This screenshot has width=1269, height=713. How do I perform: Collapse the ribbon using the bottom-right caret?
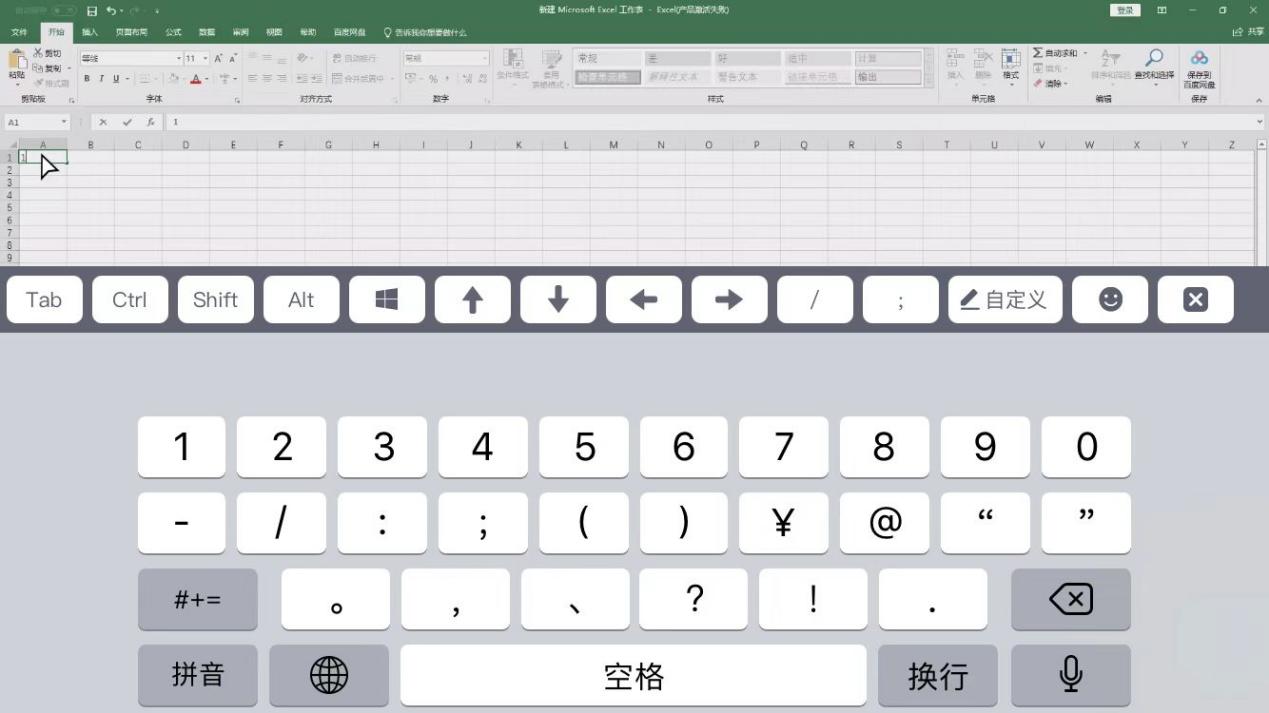1258,100
